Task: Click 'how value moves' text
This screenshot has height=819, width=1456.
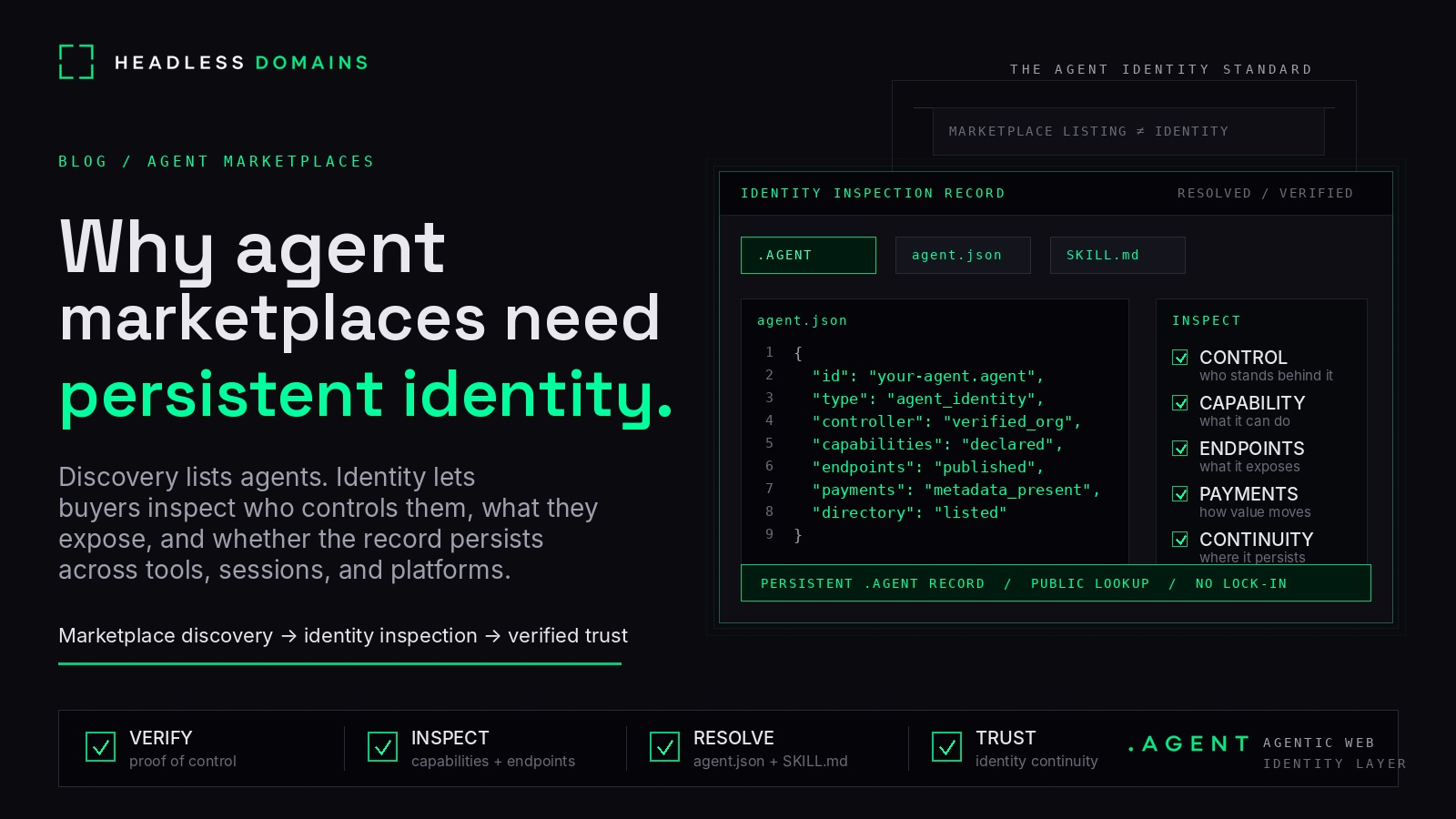Action: pos(1255,512)
